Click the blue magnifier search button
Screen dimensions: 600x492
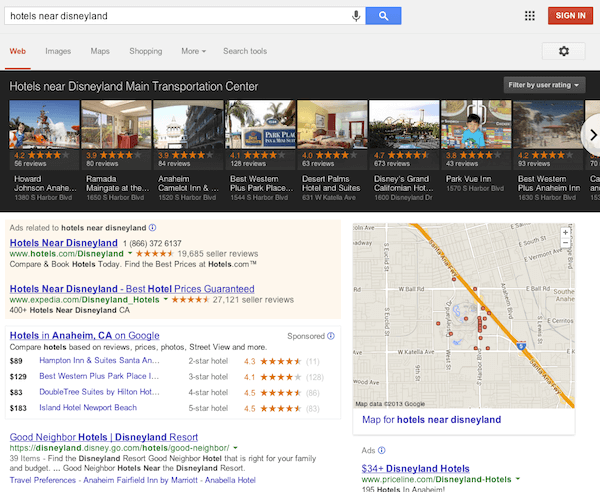pyautogui.click(x=383, y=15)
